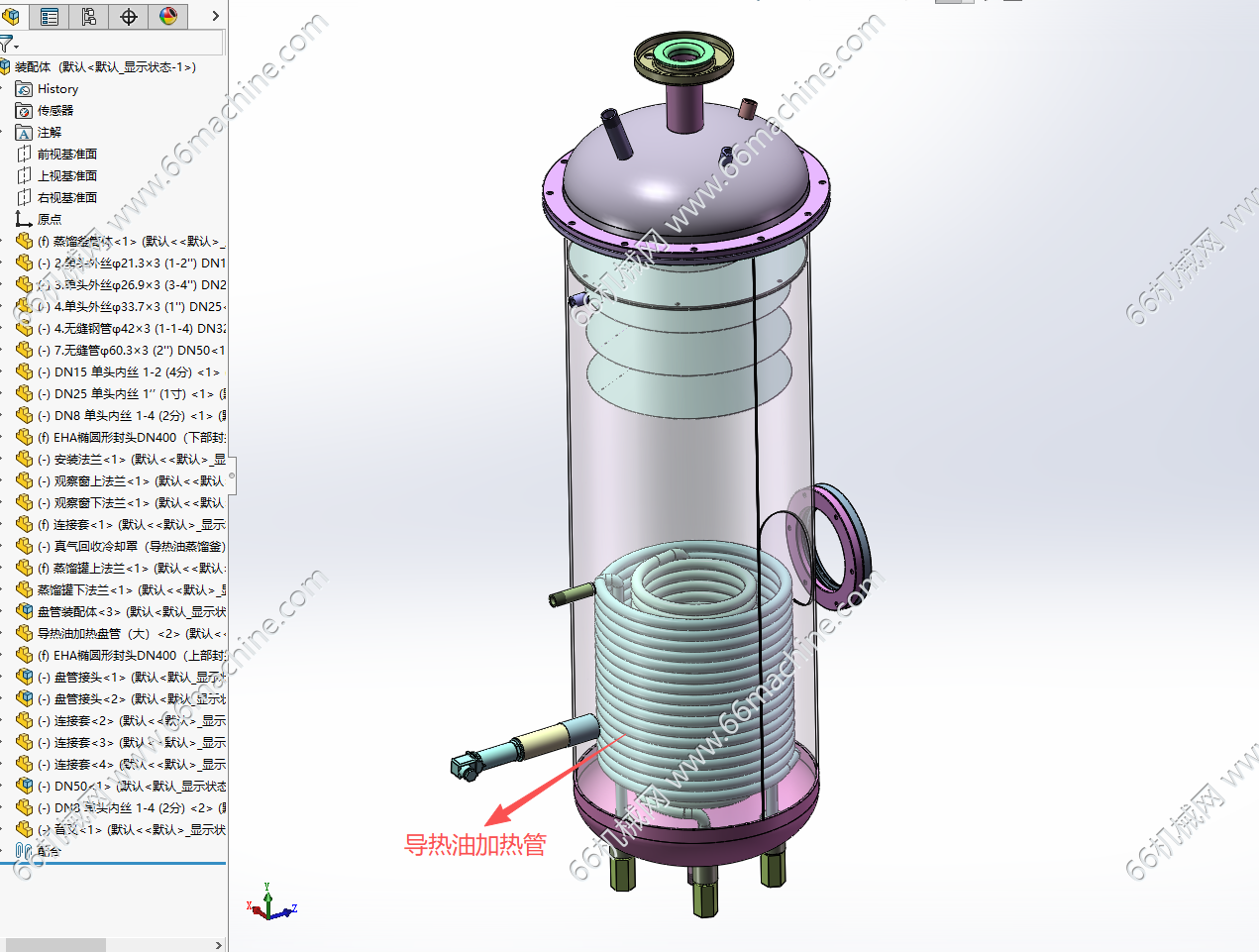Click the red 导热油加热管 annotation label

tap(474, 845)
